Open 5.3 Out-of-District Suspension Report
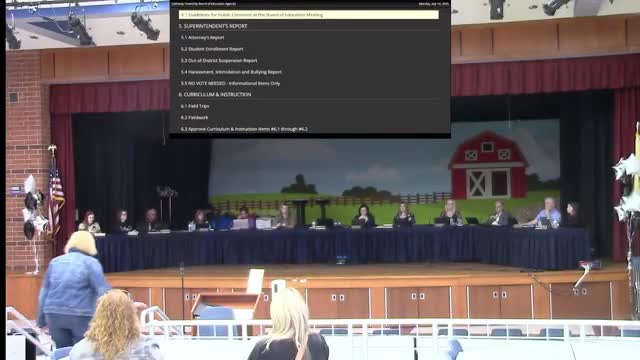Viewport: 640px width, 360px height. (219, 60)
